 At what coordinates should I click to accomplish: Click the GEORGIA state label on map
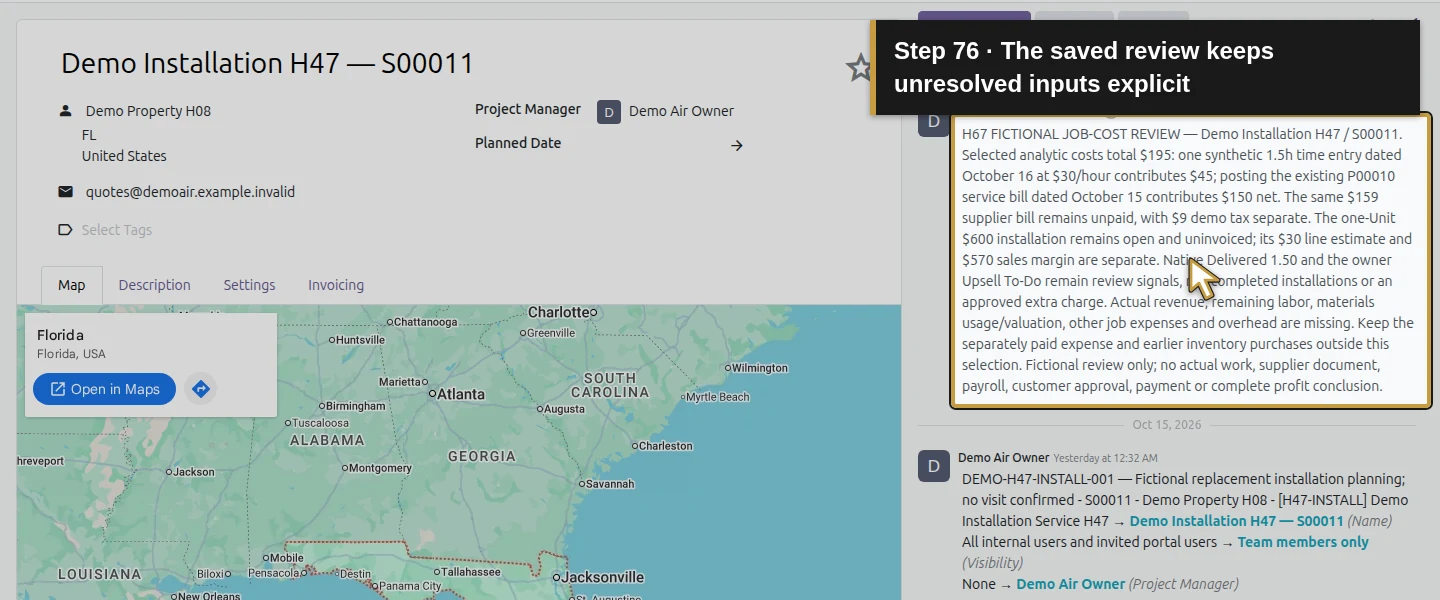482,456
